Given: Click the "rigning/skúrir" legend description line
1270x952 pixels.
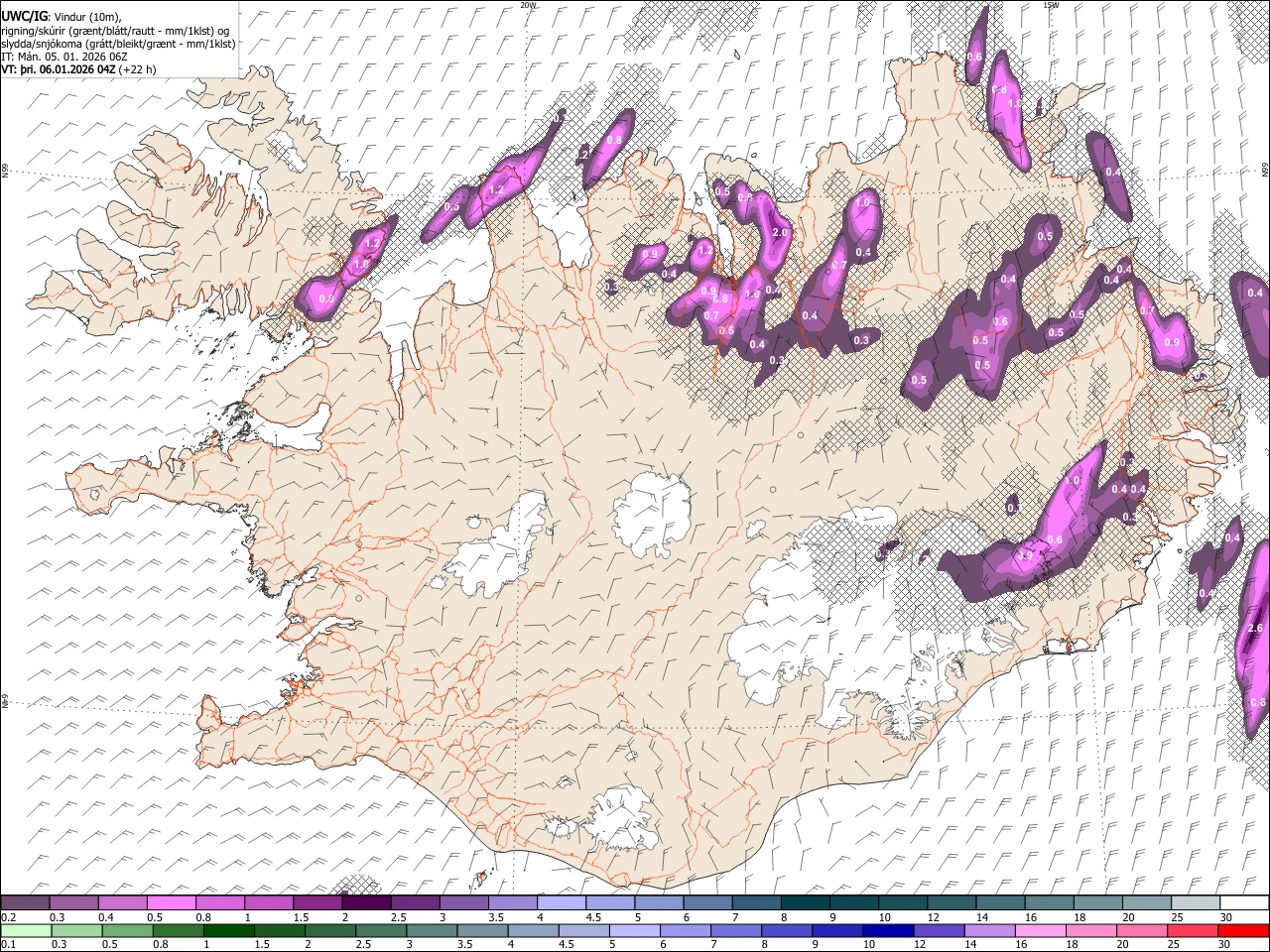Looking at the screenshot, I should tap(116, 31).
